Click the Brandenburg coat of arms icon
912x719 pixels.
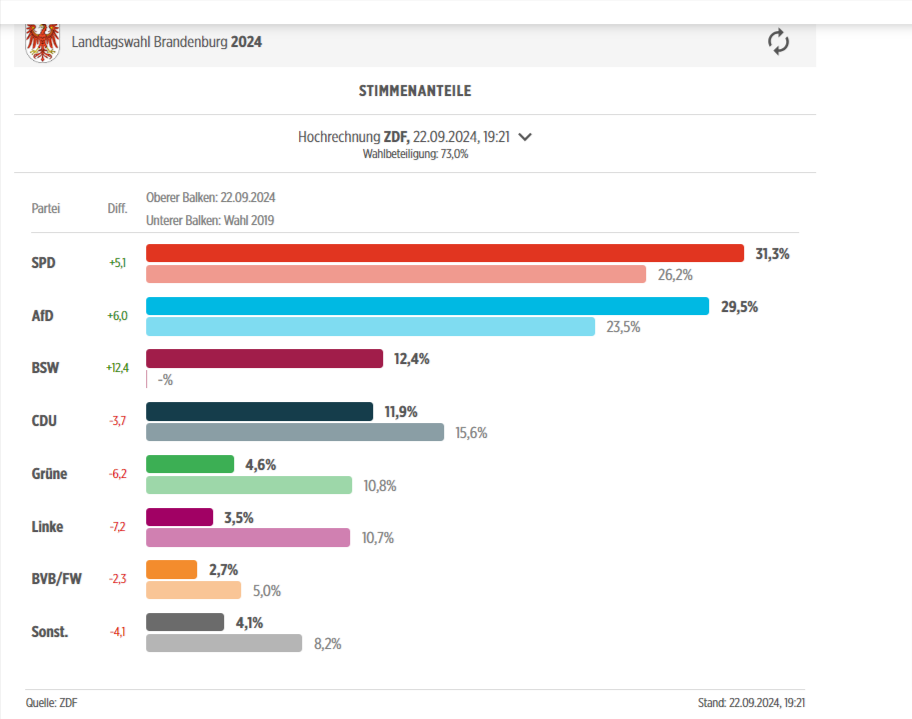[42, 43]
